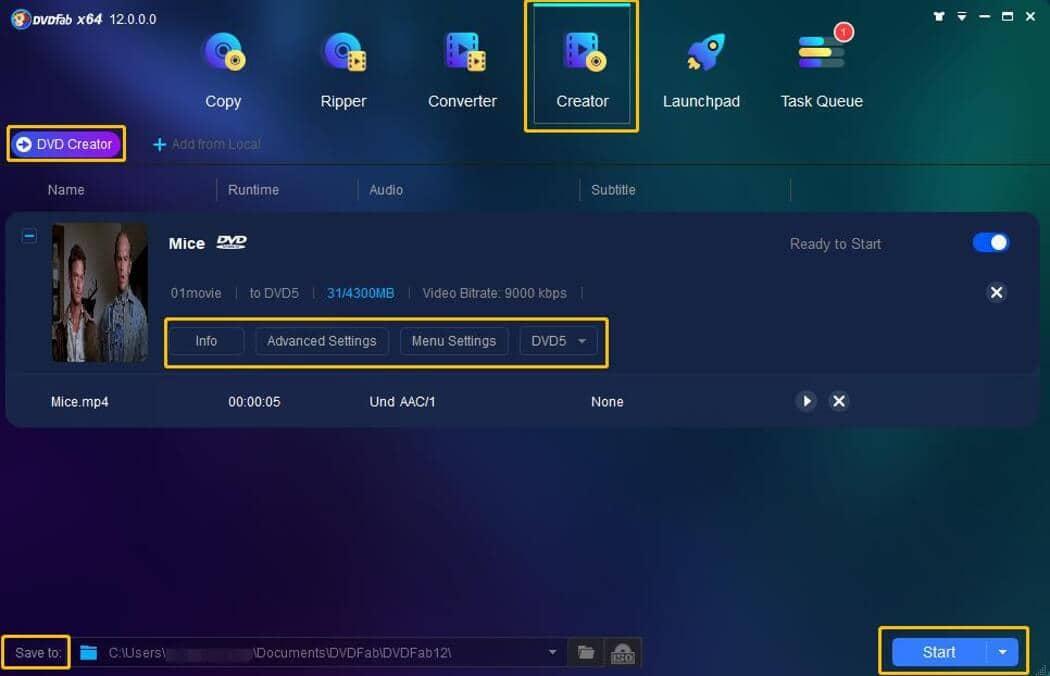Click the Ready to Start status text

[835, 244]
